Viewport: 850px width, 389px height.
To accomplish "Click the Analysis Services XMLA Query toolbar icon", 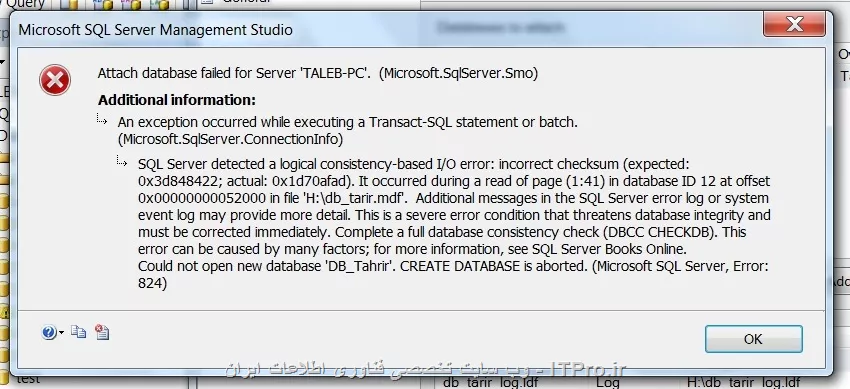I will 160,5.
